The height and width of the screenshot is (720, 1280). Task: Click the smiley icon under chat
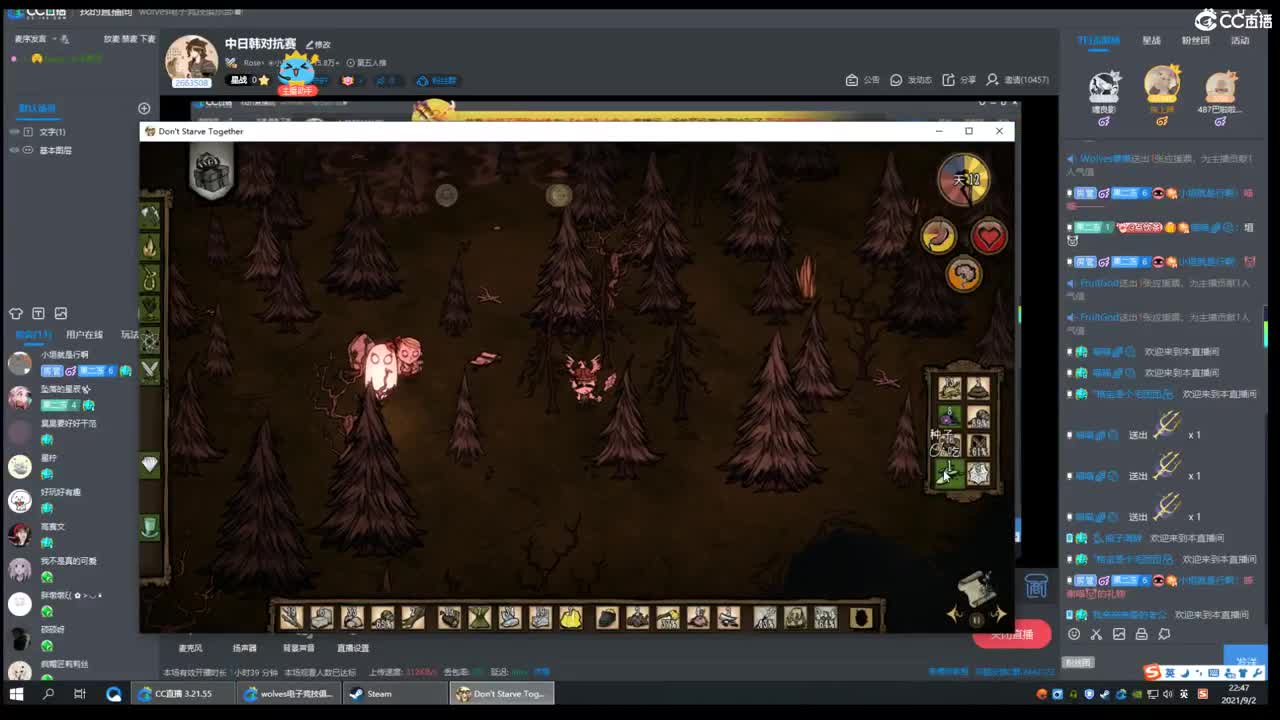(x=1074, y=634)
